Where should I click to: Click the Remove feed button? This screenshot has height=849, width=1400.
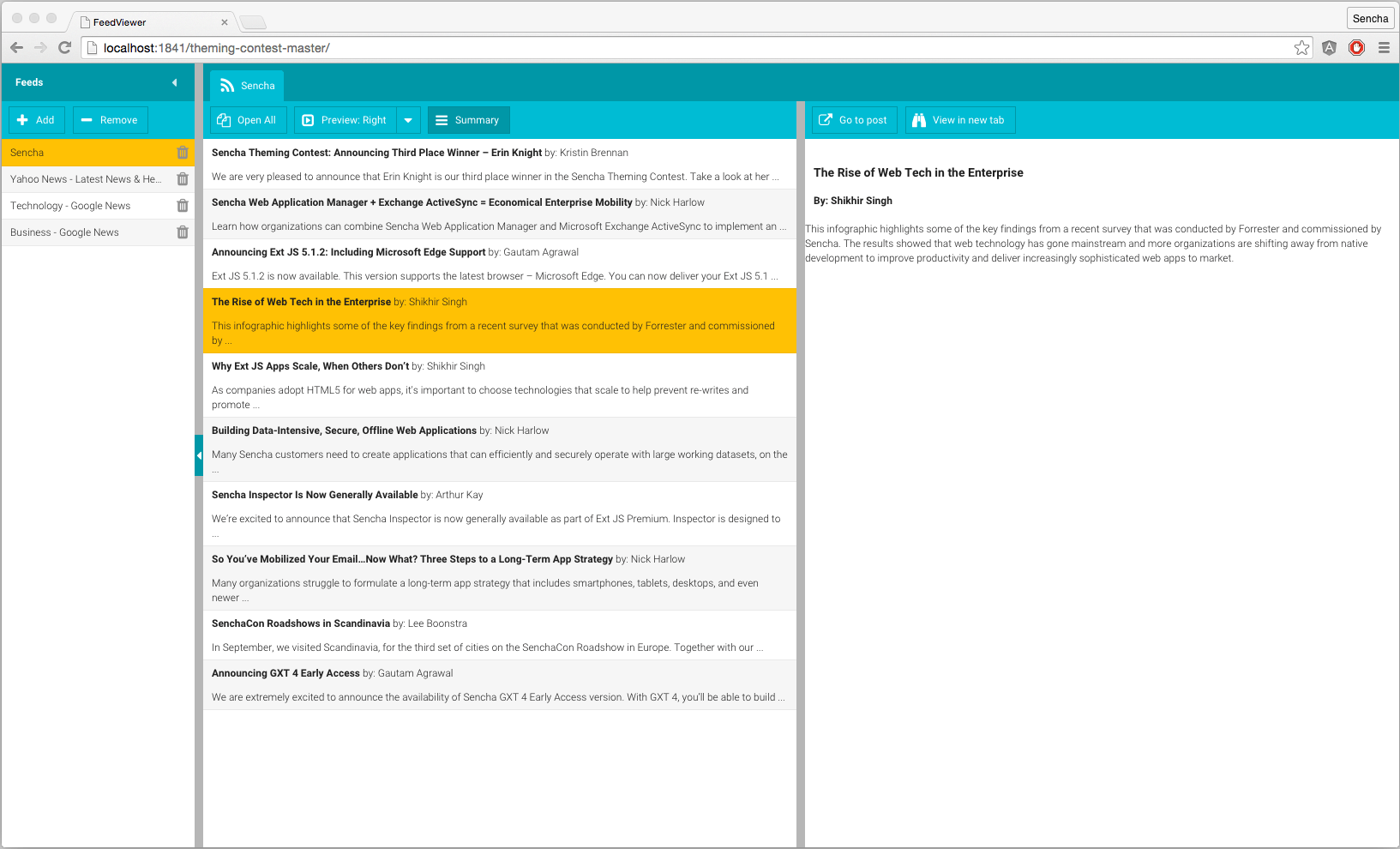pyautogui.click(x=111, y=120)
